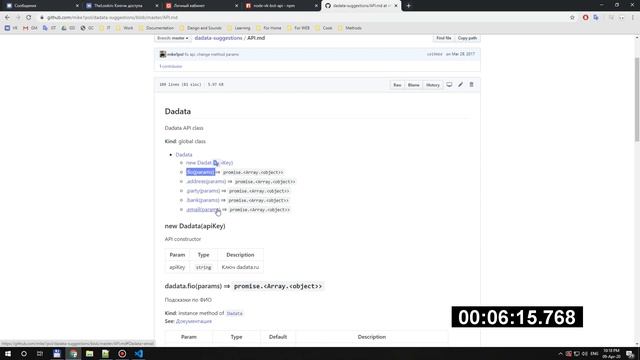Open the new Dadata(apiKey) anchor link
The height and width of the screenshot is (360, 640).
(209, 163)
